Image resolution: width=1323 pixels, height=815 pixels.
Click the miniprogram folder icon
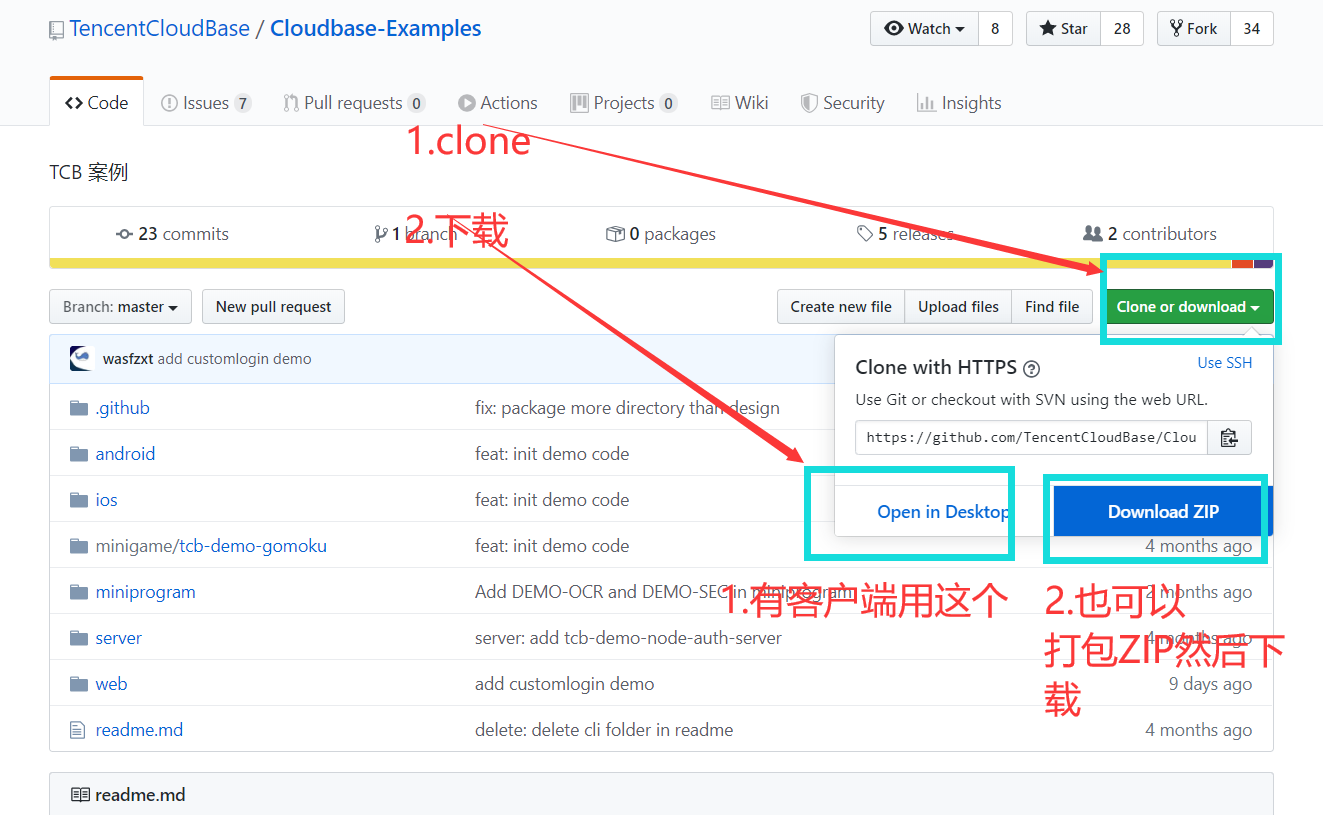(x=79, y=591)
